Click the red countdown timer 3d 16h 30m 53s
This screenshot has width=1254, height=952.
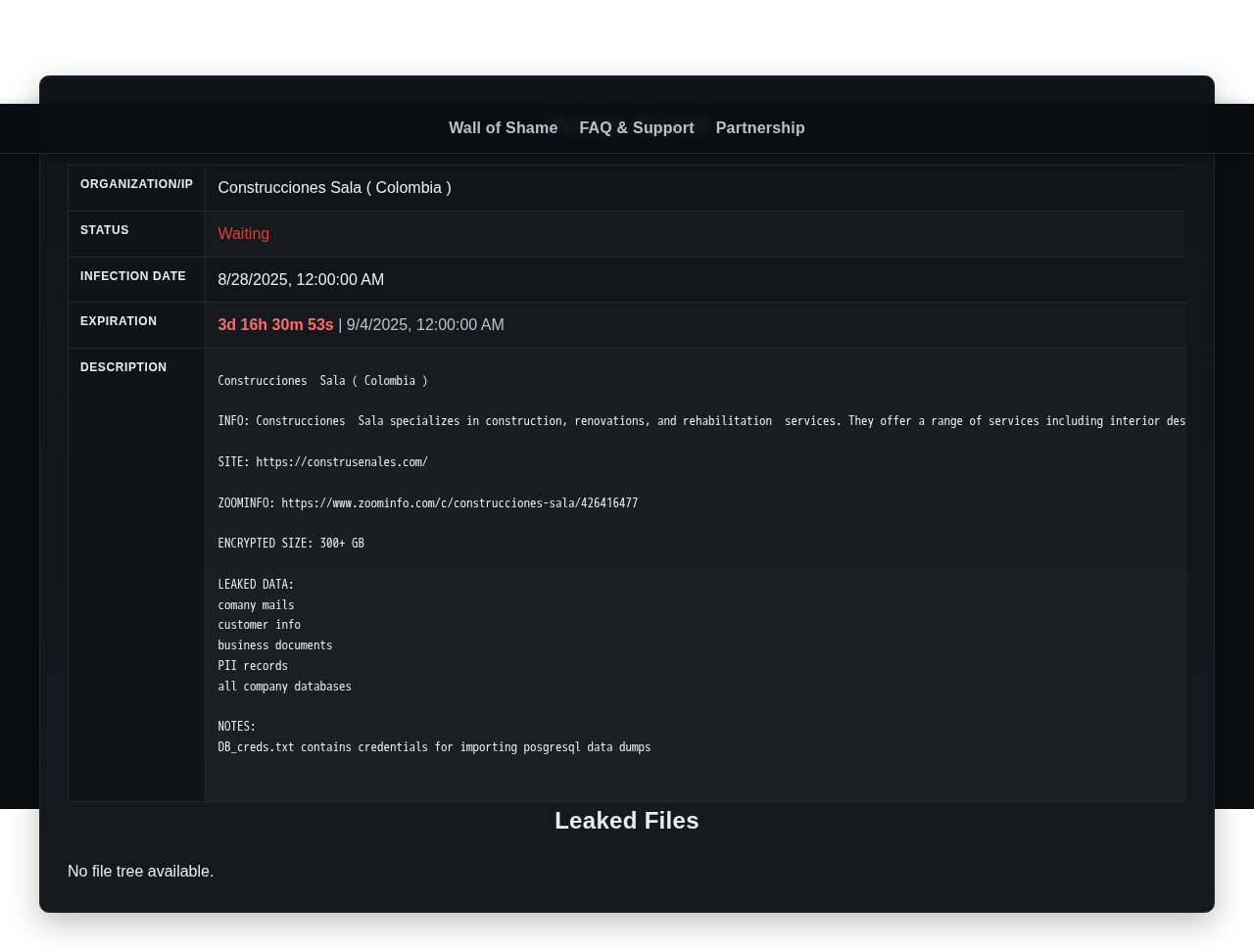coord(275,325)
